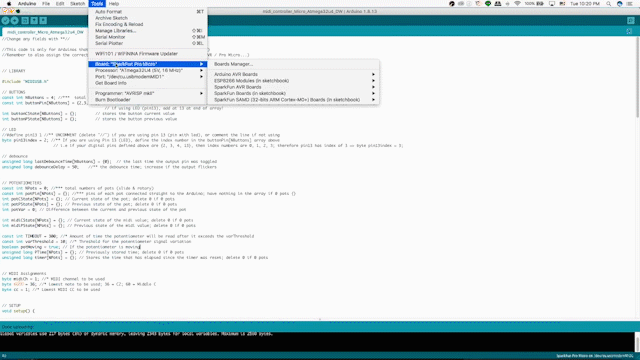This screenshot has width=640, height=360.
Task: Click the Upload arrow button
Action: pyautogui.click(x=15, y=20)
